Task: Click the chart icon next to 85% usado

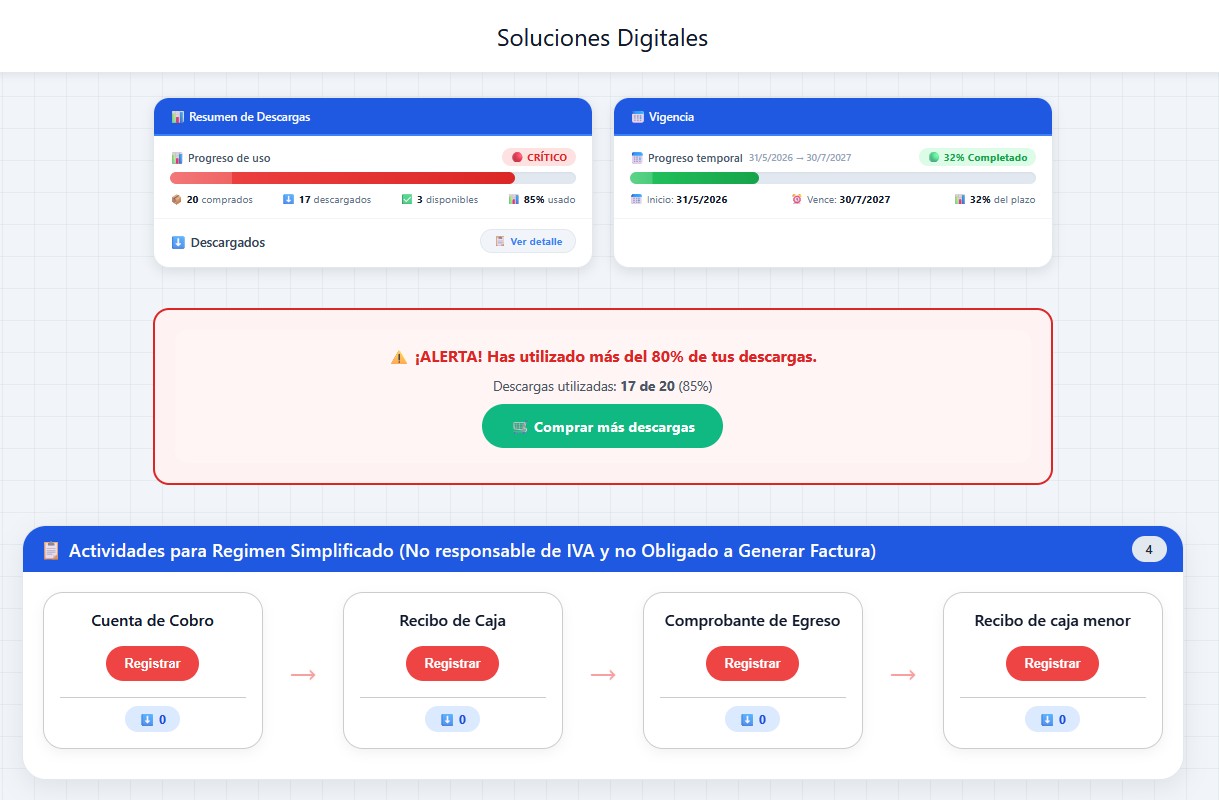Action: [x=514, y=200]
